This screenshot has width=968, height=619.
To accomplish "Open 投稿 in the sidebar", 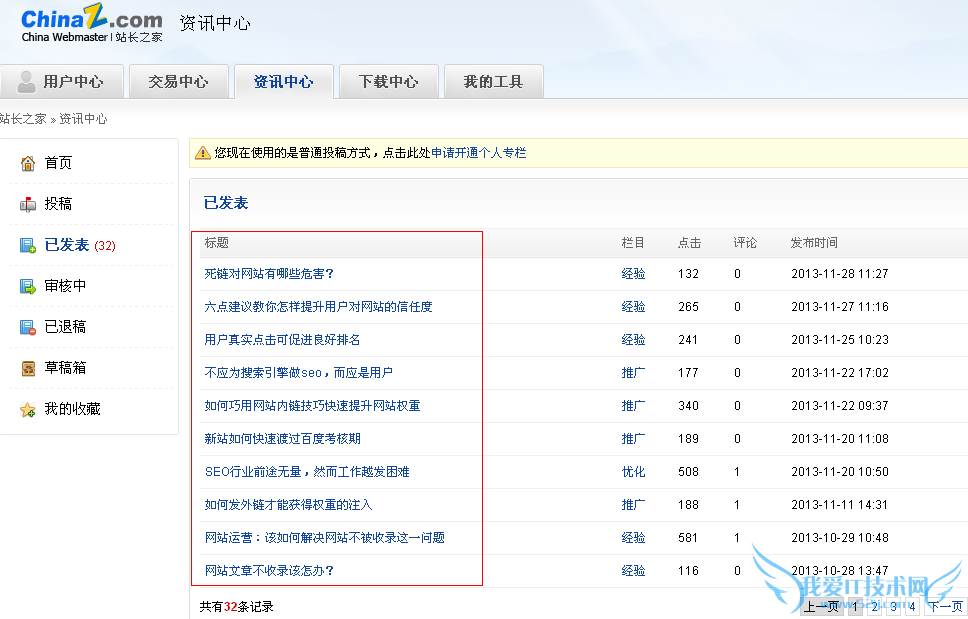I will (58, 204).
